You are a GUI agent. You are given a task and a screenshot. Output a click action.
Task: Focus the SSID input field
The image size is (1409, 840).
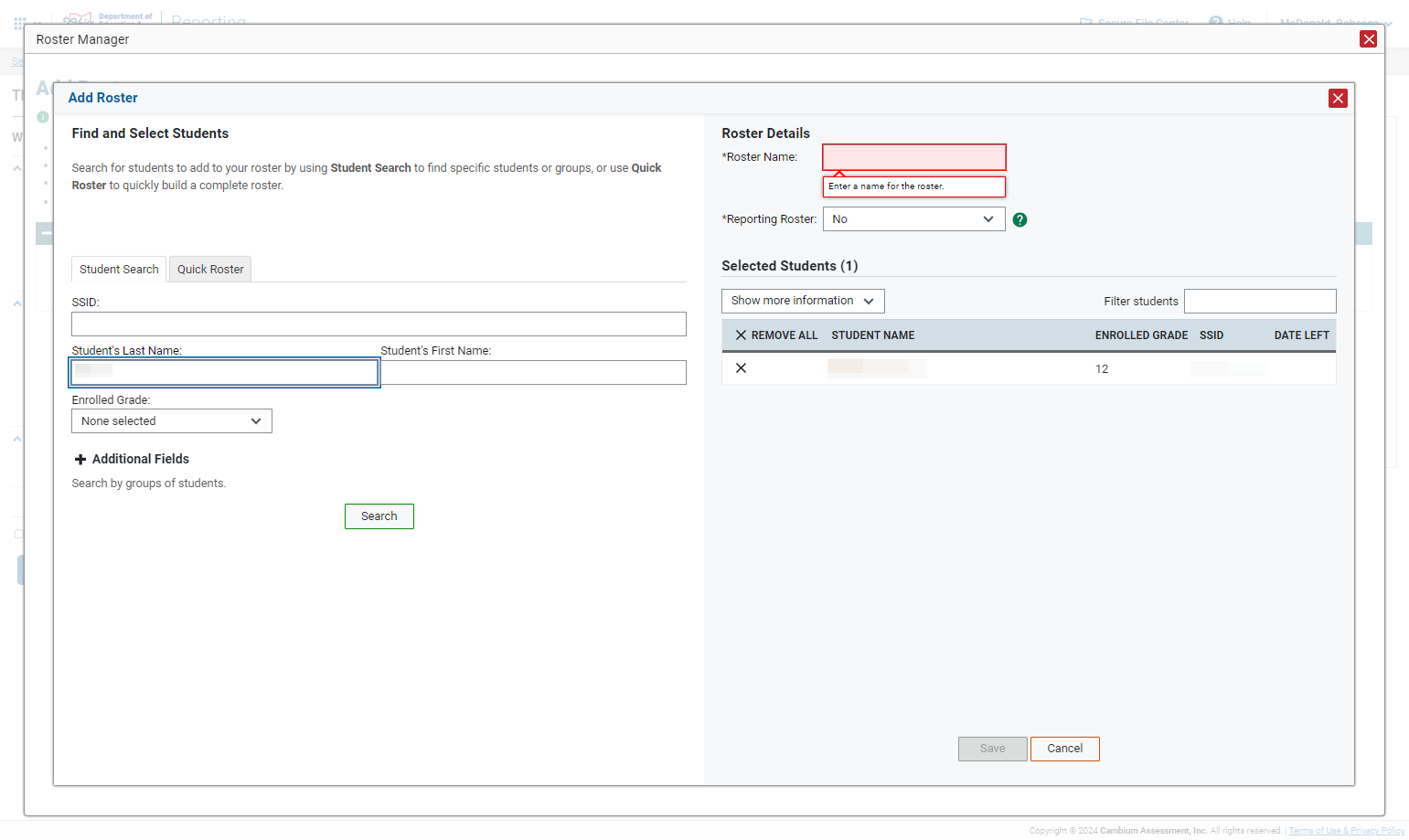coord(379,324)
